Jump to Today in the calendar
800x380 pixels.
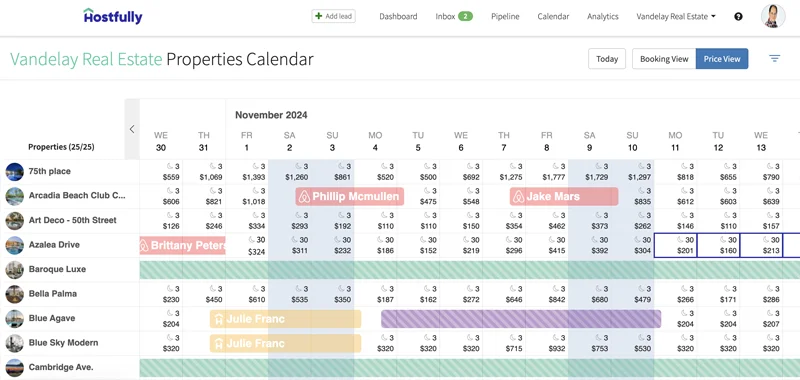607,59
